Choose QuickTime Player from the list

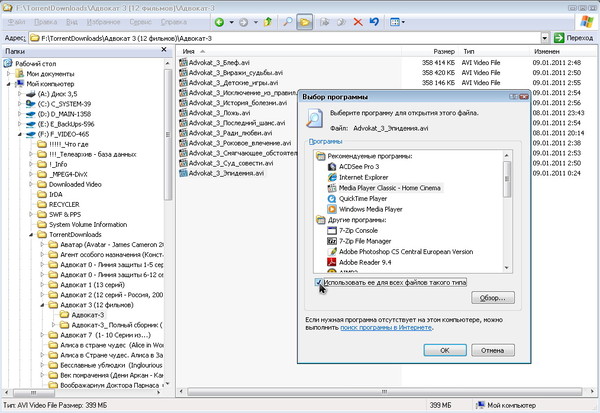(363, 199)
